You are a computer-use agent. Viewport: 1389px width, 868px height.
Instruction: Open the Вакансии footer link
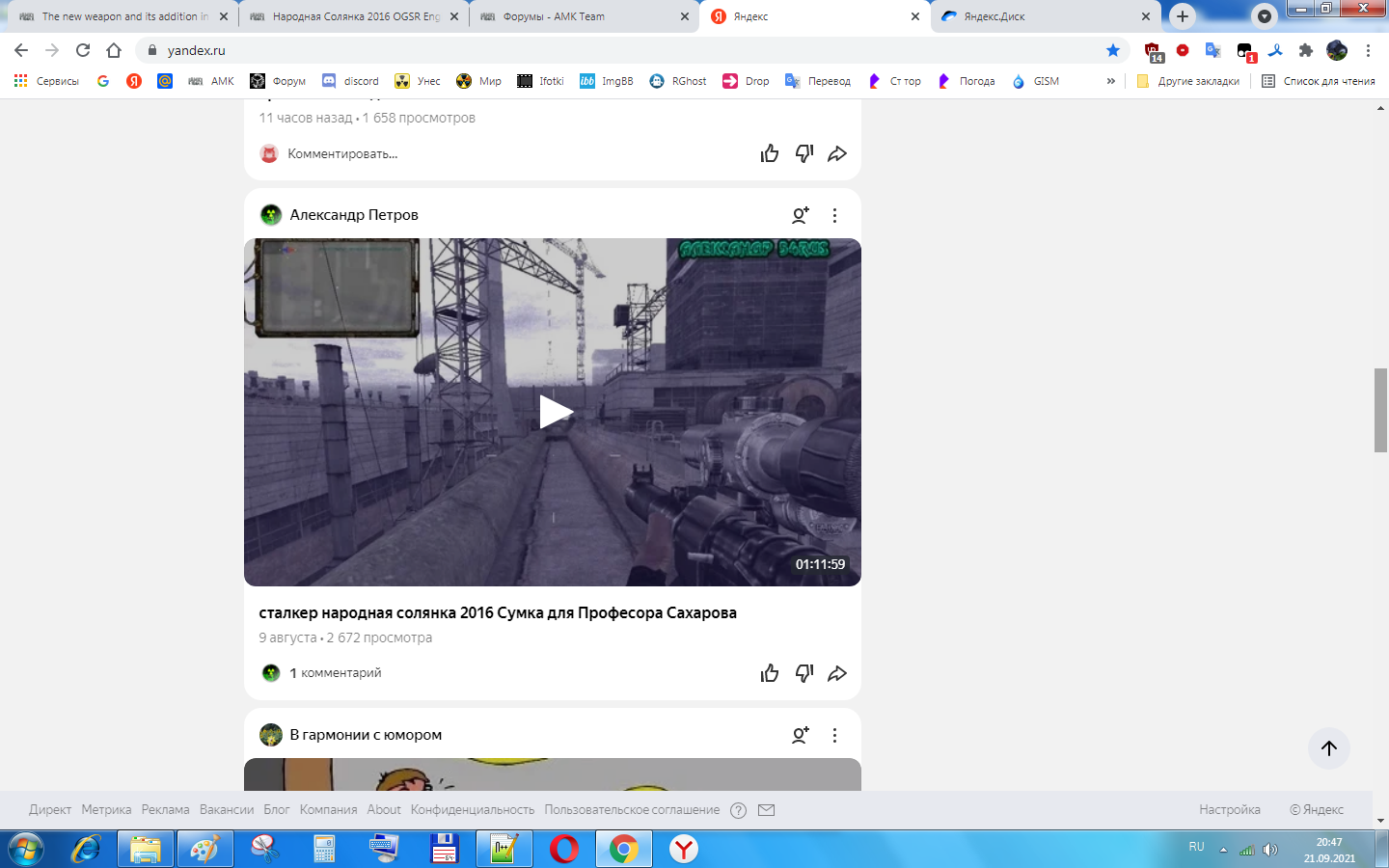pos(227,810)
